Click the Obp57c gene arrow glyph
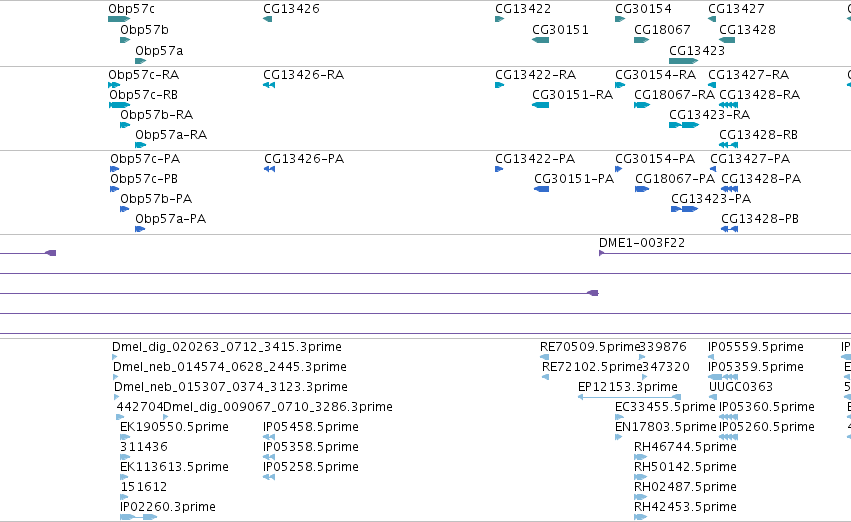 pyautogui.click(x=119, y=20)
